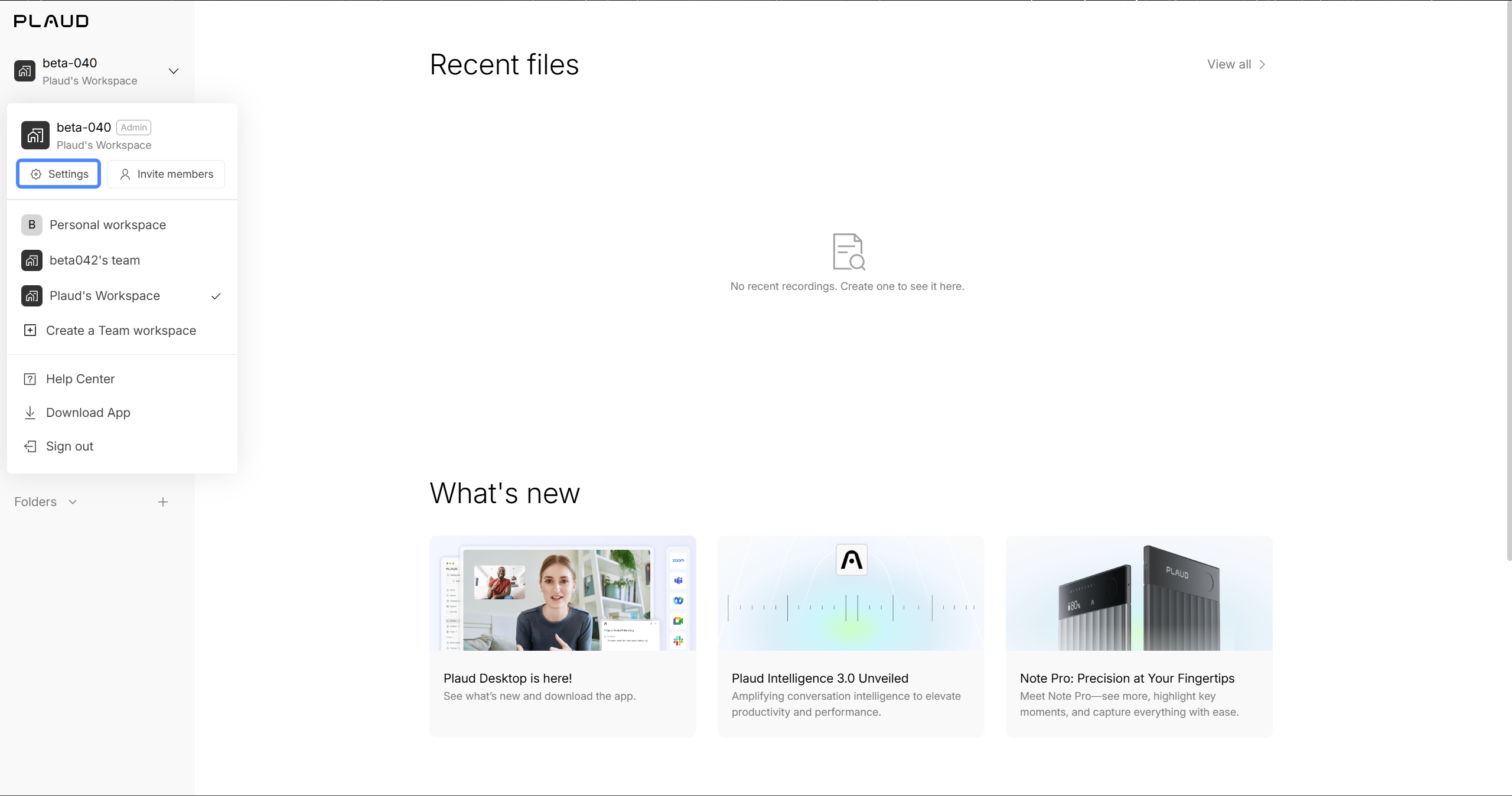Click the 'Plaud Desktop is here!' title
1512x796 pixels.
(x=508, y=678)
